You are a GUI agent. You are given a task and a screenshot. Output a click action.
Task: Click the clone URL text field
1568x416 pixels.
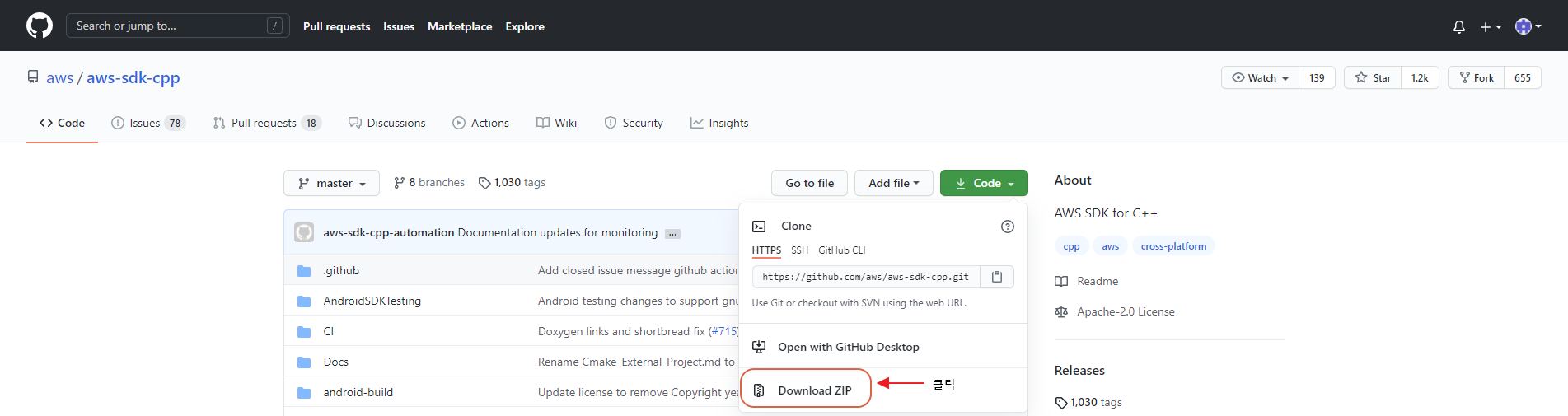coord(865,277)
